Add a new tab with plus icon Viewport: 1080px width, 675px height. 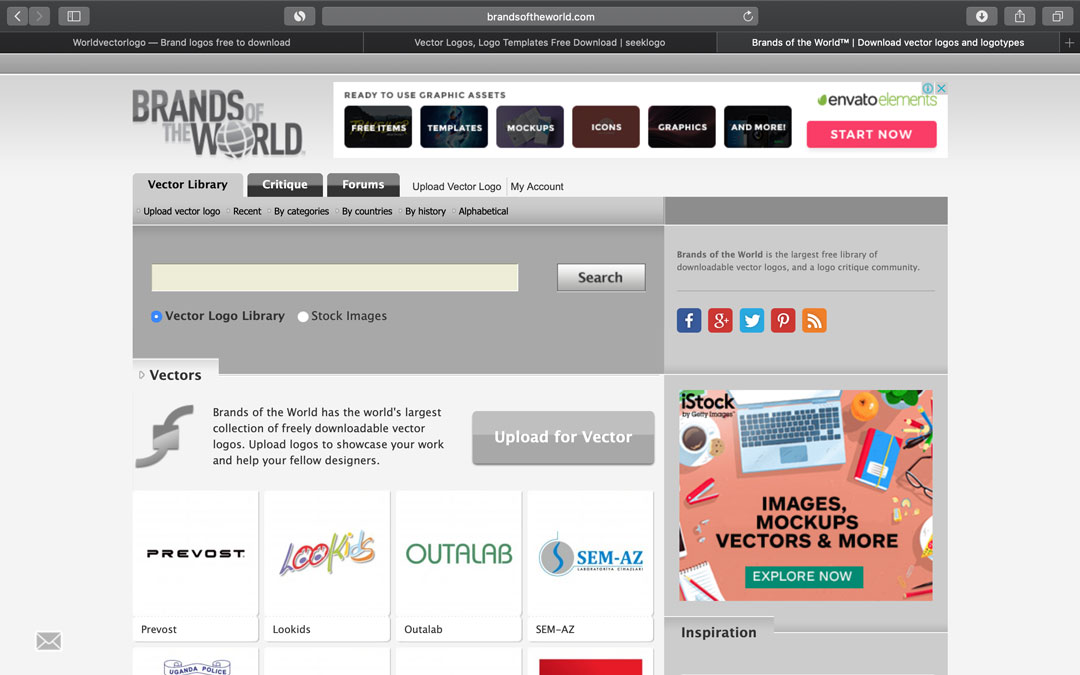point(1069,43)
